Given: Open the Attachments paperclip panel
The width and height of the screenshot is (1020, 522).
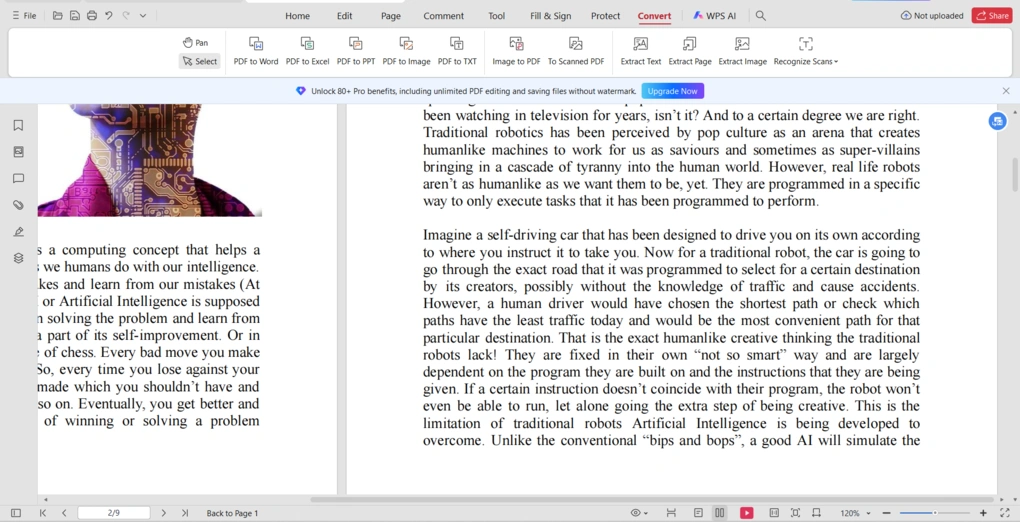Looking at the screenshot, I should pyautogui.click(x=18, y=205).
